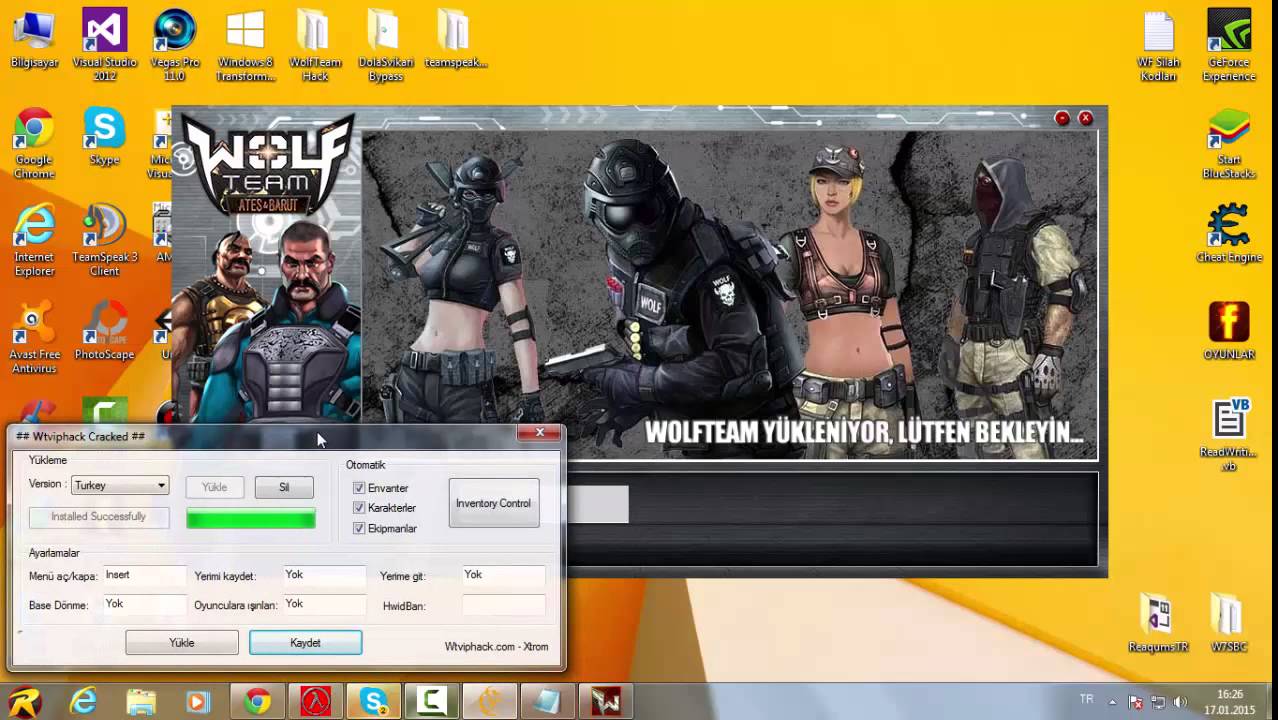Click the Menü aç/kapa Insert field
This screenshot has height=720, width=1278.
coord(144,576)
